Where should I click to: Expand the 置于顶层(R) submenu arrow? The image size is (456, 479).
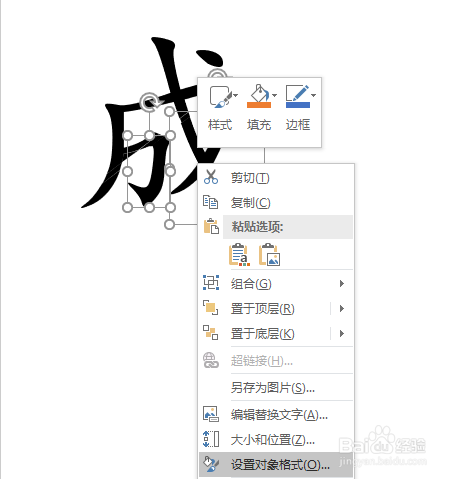(x=342, y=309)
